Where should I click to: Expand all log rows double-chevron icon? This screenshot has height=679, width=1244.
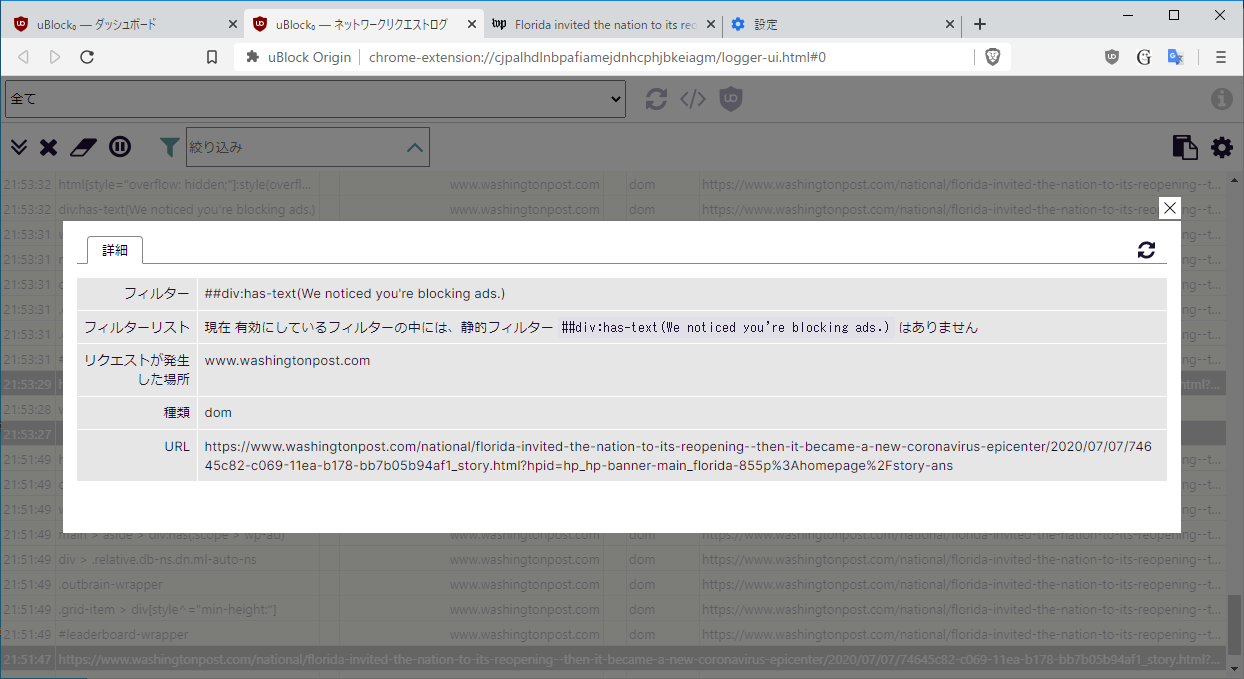19,147
